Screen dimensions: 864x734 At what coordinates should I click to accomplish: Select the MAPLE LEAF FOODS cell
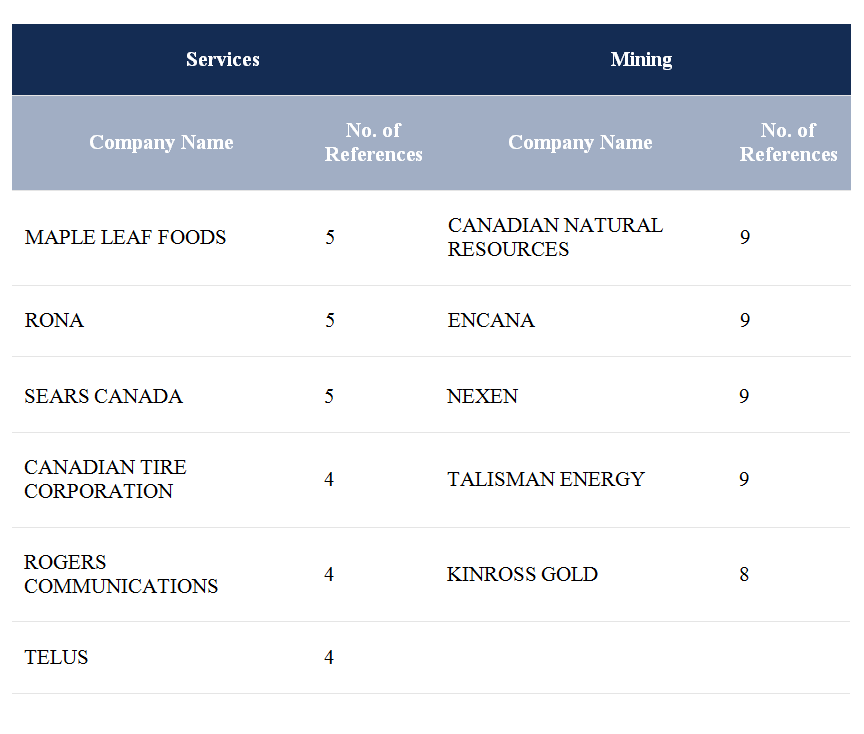125,238
